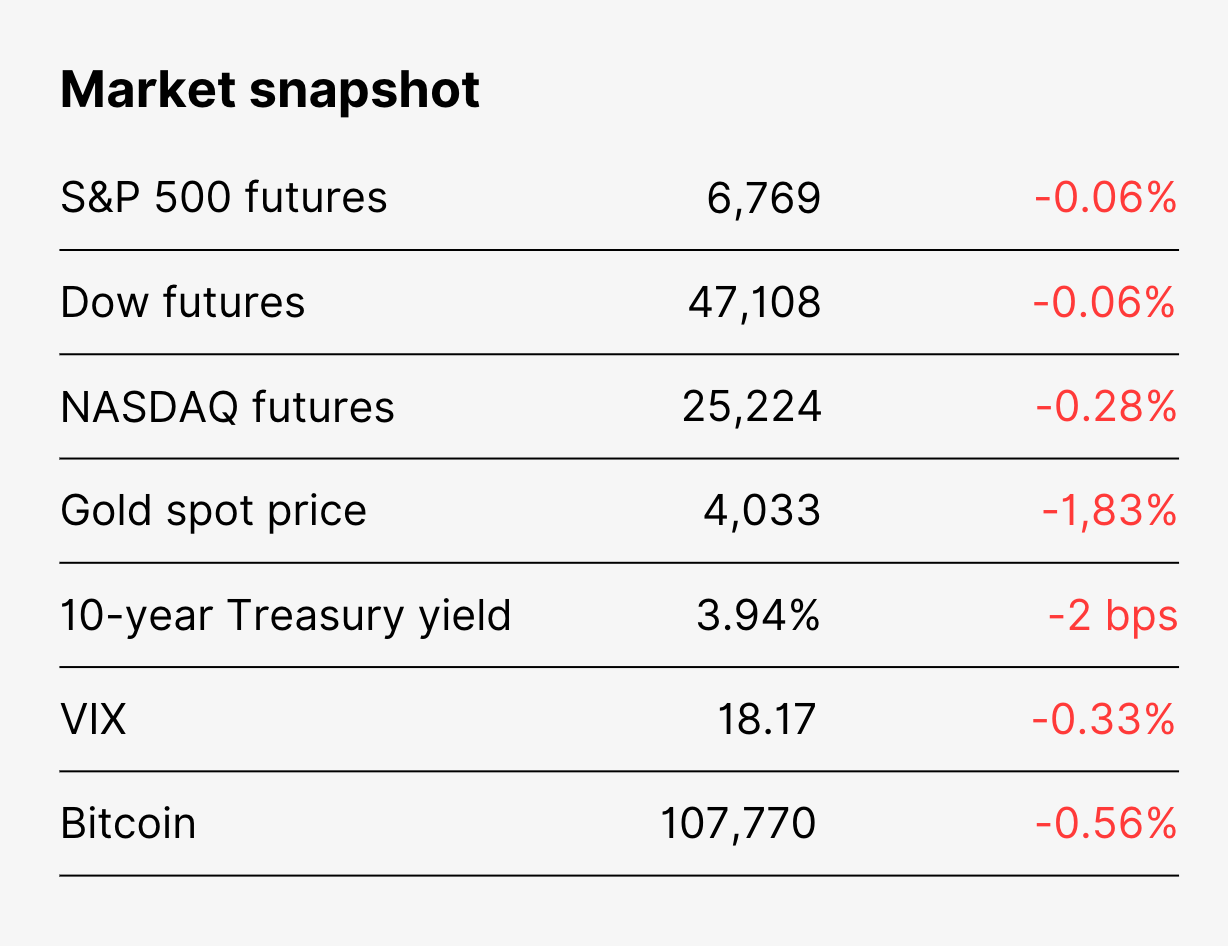Viewport: 1228px width, 946px height.
Task: Click the Dow futures value 47,108
Action: 754,303
